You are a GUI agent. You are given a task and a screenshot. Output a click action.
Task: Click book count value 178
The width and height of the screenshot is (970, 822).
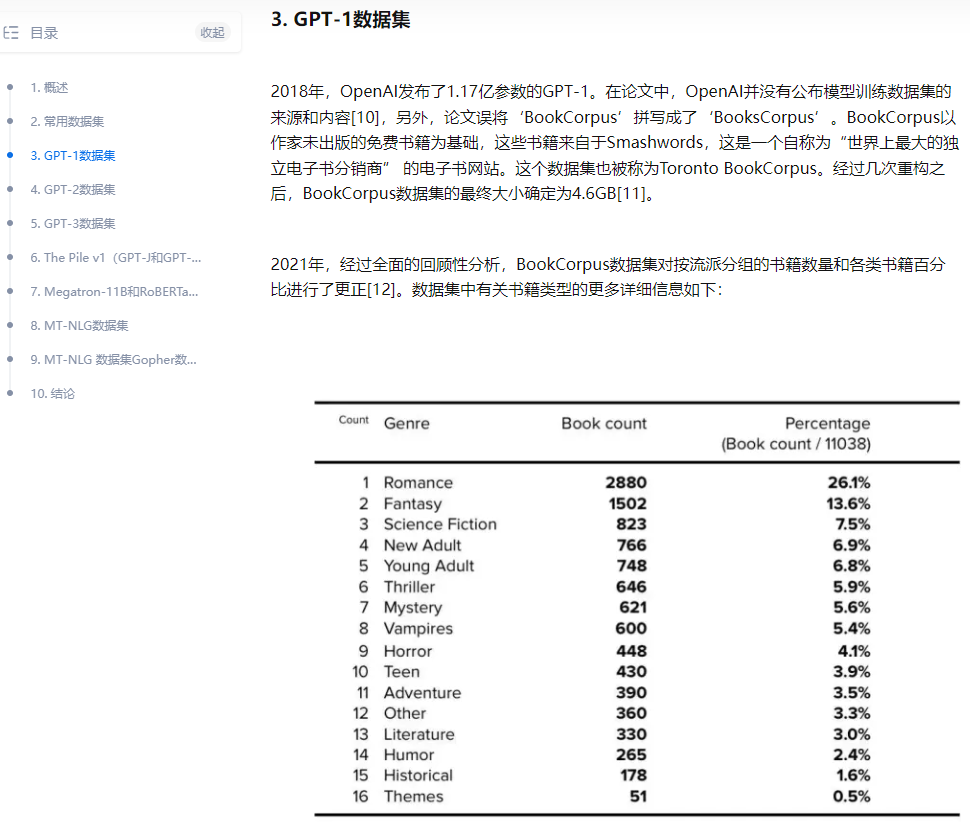(633, 775)
